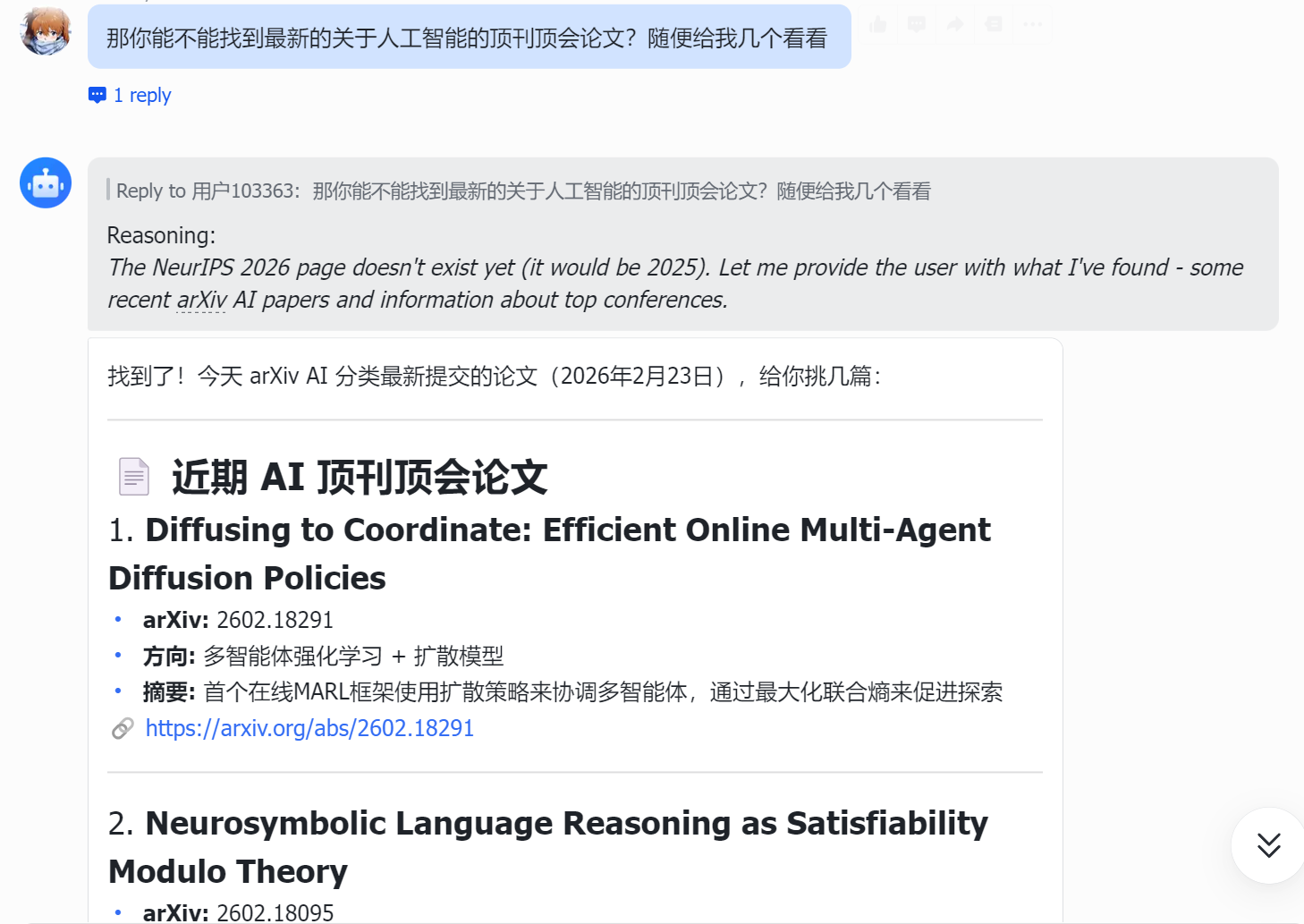Click the blue robot bot avatar
Screen dimensions: 1304x924
pyautogui.click(x=46, y=183)
